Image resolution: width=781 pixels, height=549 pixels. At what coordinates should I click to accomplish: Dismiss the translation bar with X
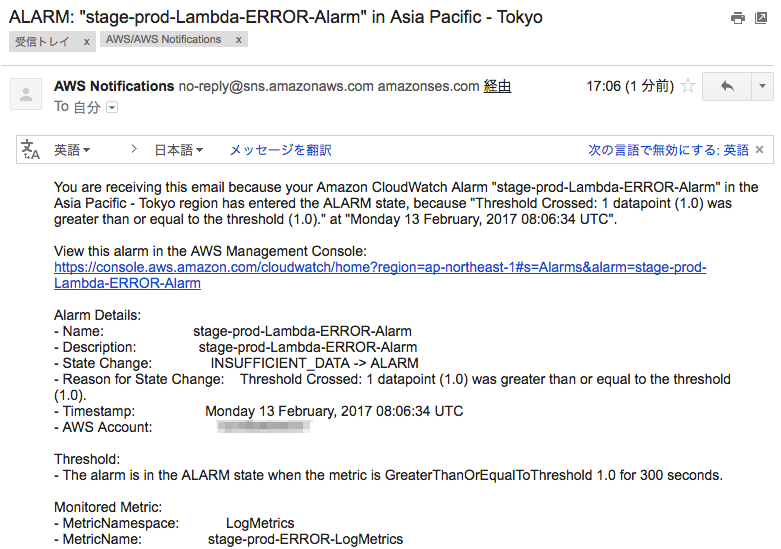pos(760,149)
